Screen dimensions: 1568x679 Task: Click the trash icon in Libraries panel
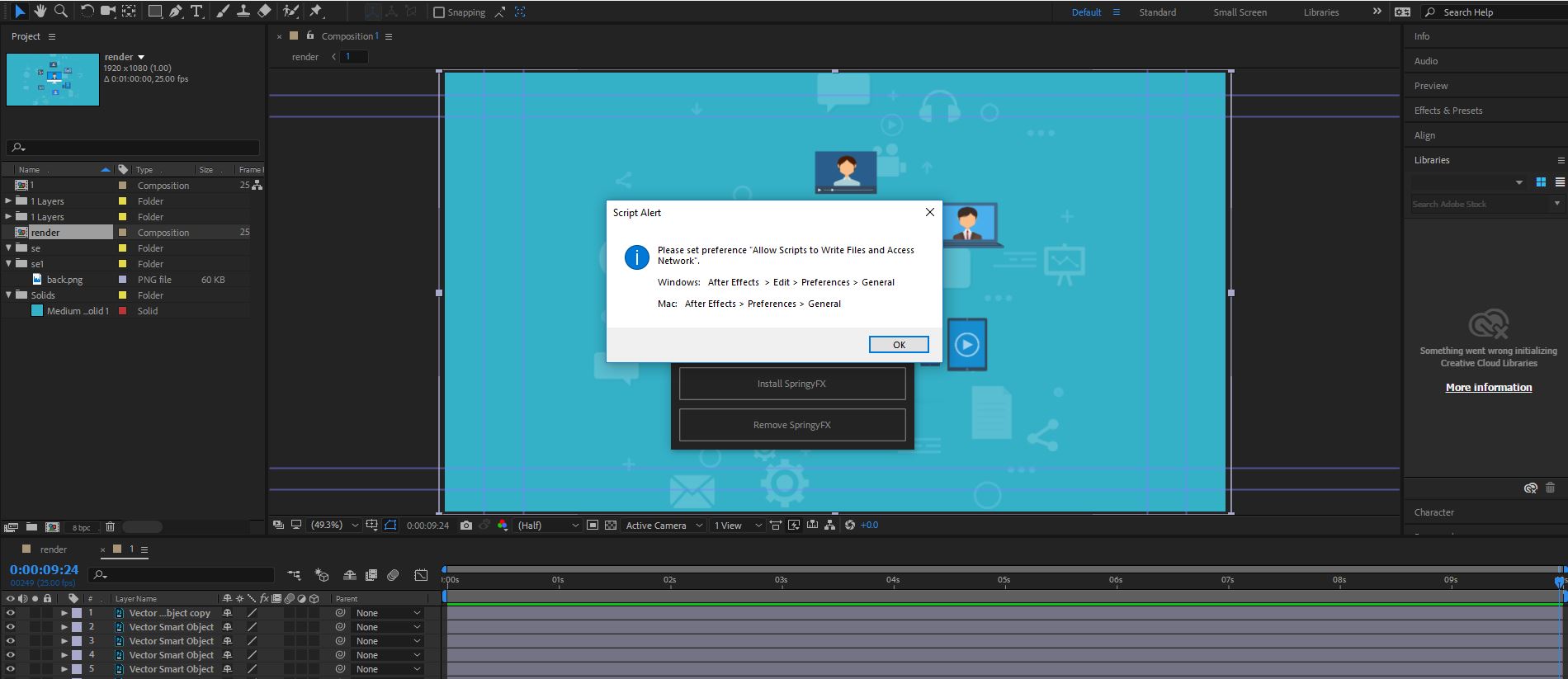pos(1550,488)
